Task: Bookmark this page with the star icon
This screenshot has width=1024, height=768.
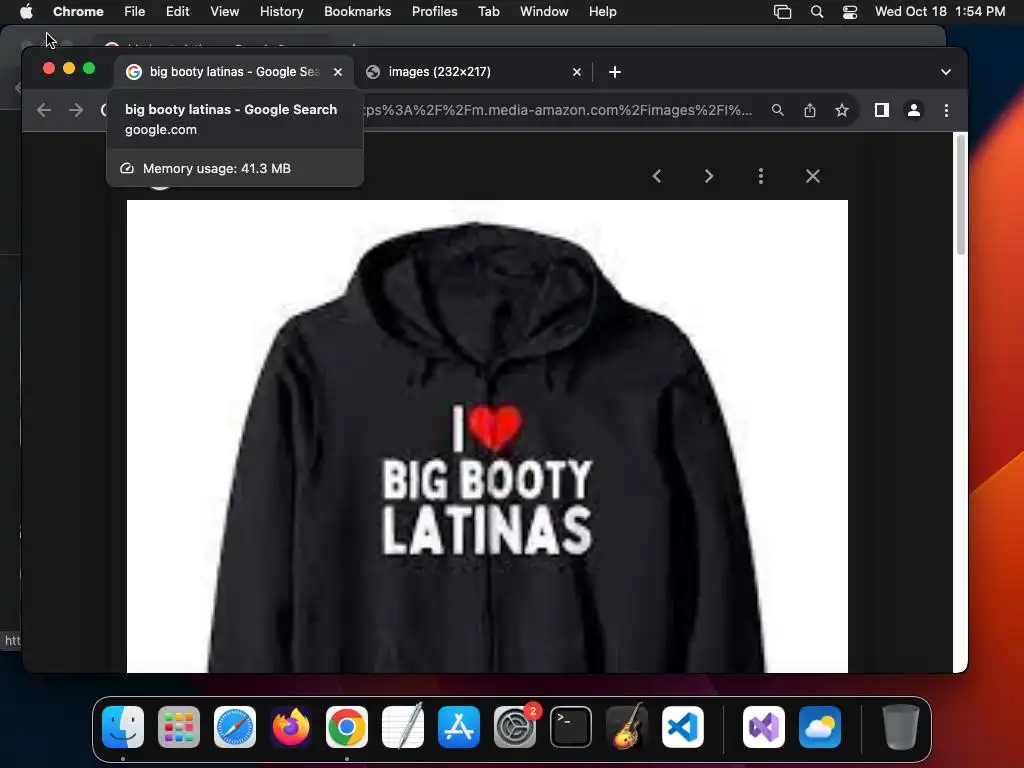Action: pos(842,110)
